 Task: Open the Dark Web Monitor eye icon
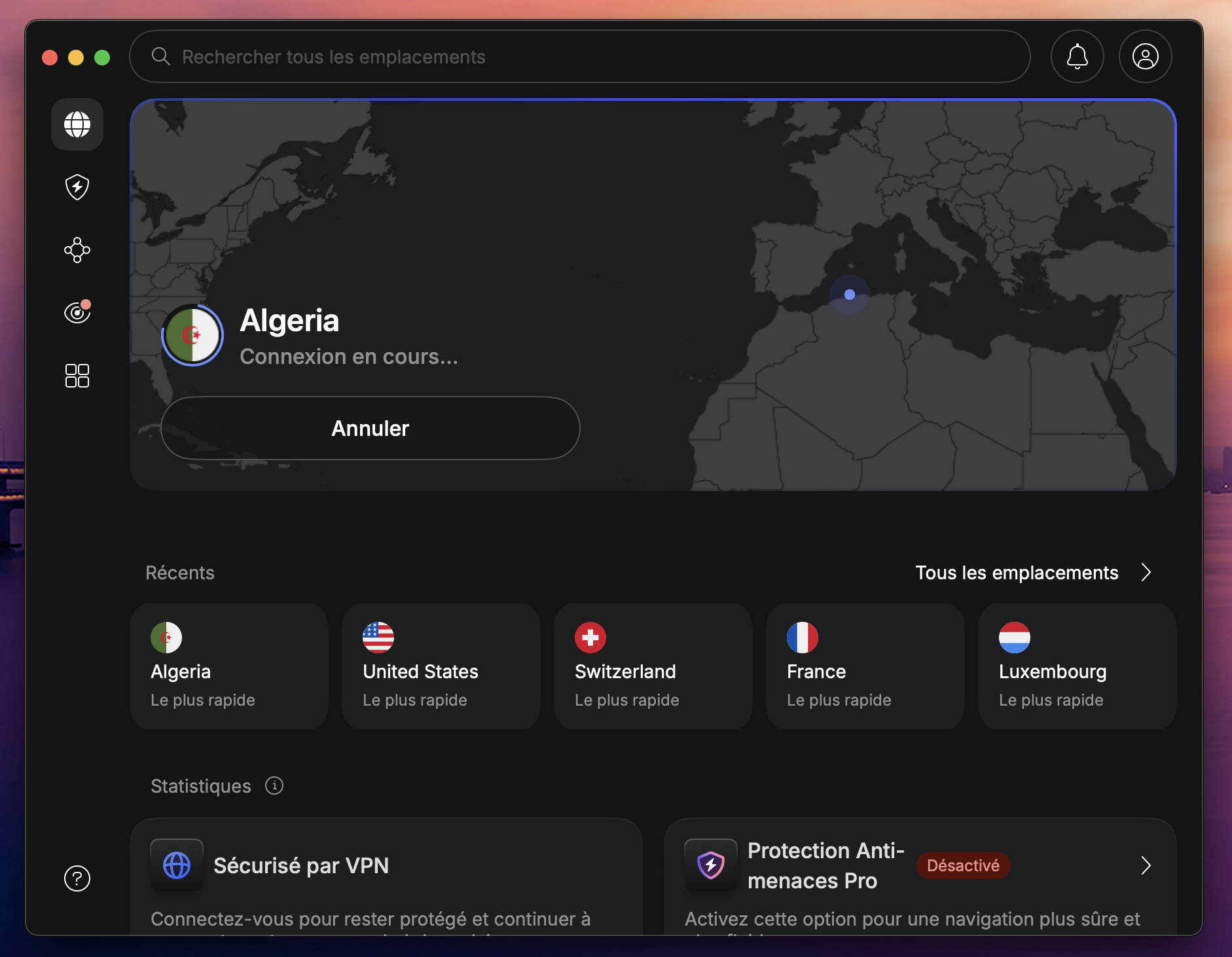[x=77, y=312]
